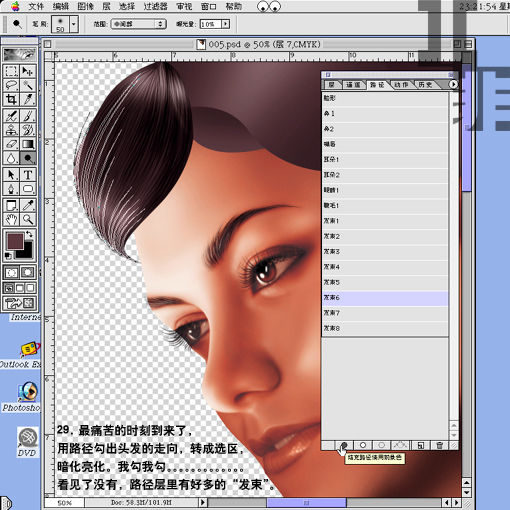Select the Type tool
Screen dimensions: 510x510
click(x=28, y=174)
